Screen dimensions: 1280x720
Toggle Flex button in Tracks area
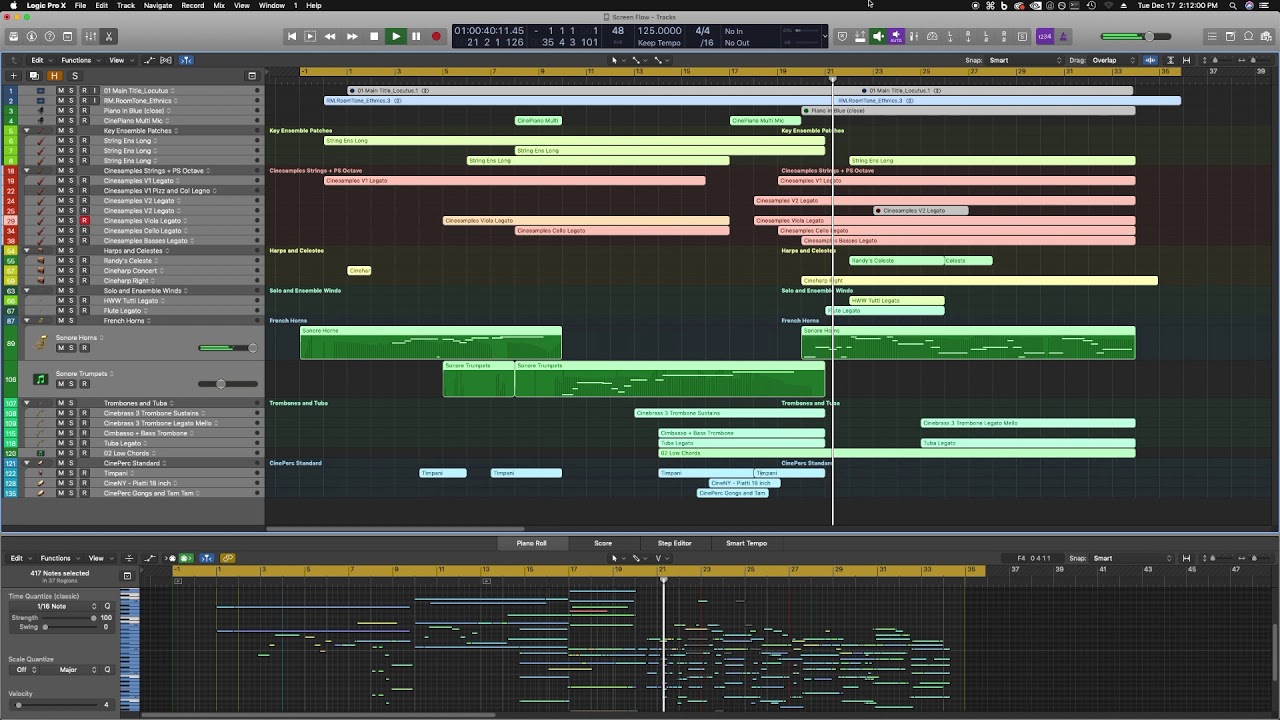[165, 60]
